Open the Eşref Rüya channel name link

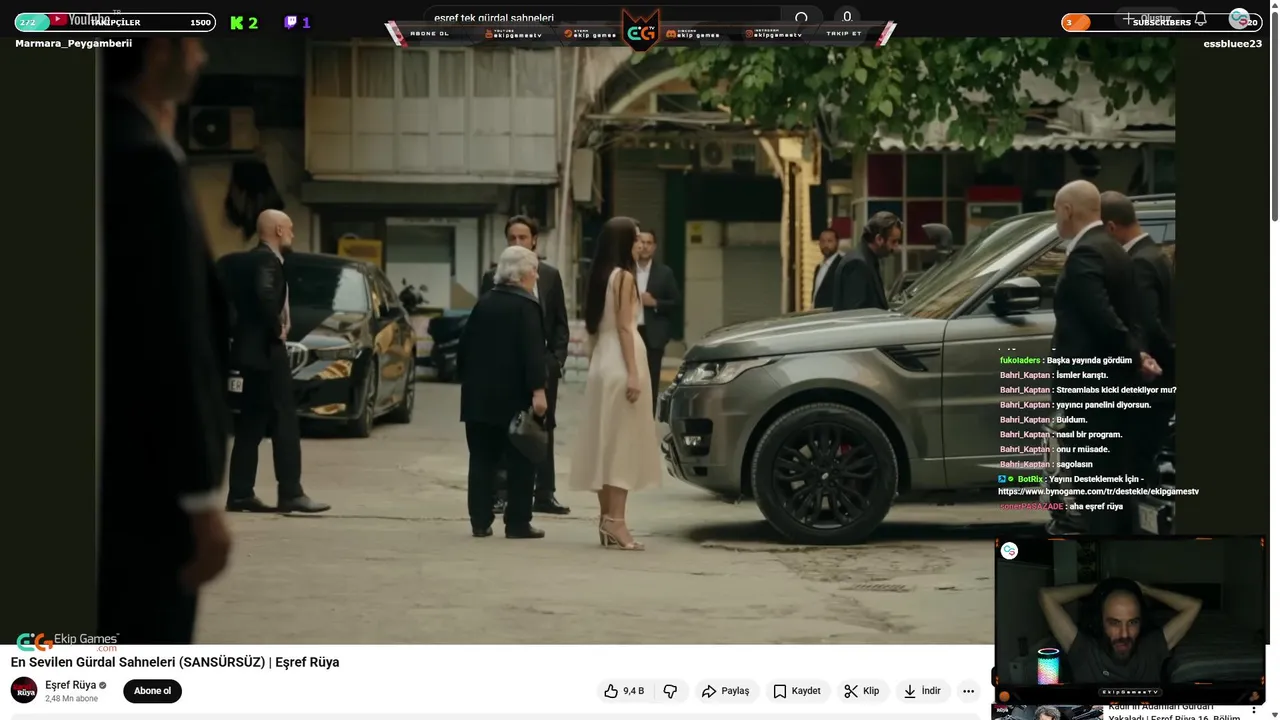70,685
